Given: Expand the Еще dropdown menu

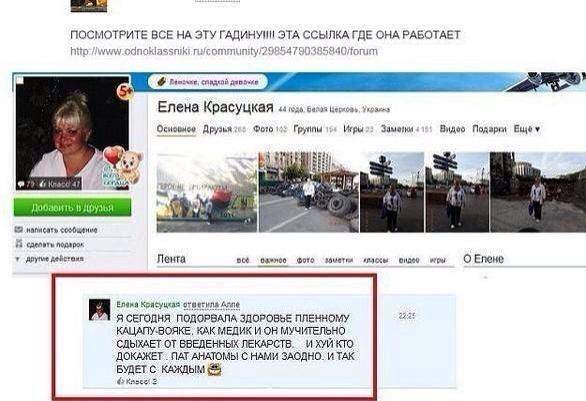Looking at the screenshot, I should click(x=527, y=129).
